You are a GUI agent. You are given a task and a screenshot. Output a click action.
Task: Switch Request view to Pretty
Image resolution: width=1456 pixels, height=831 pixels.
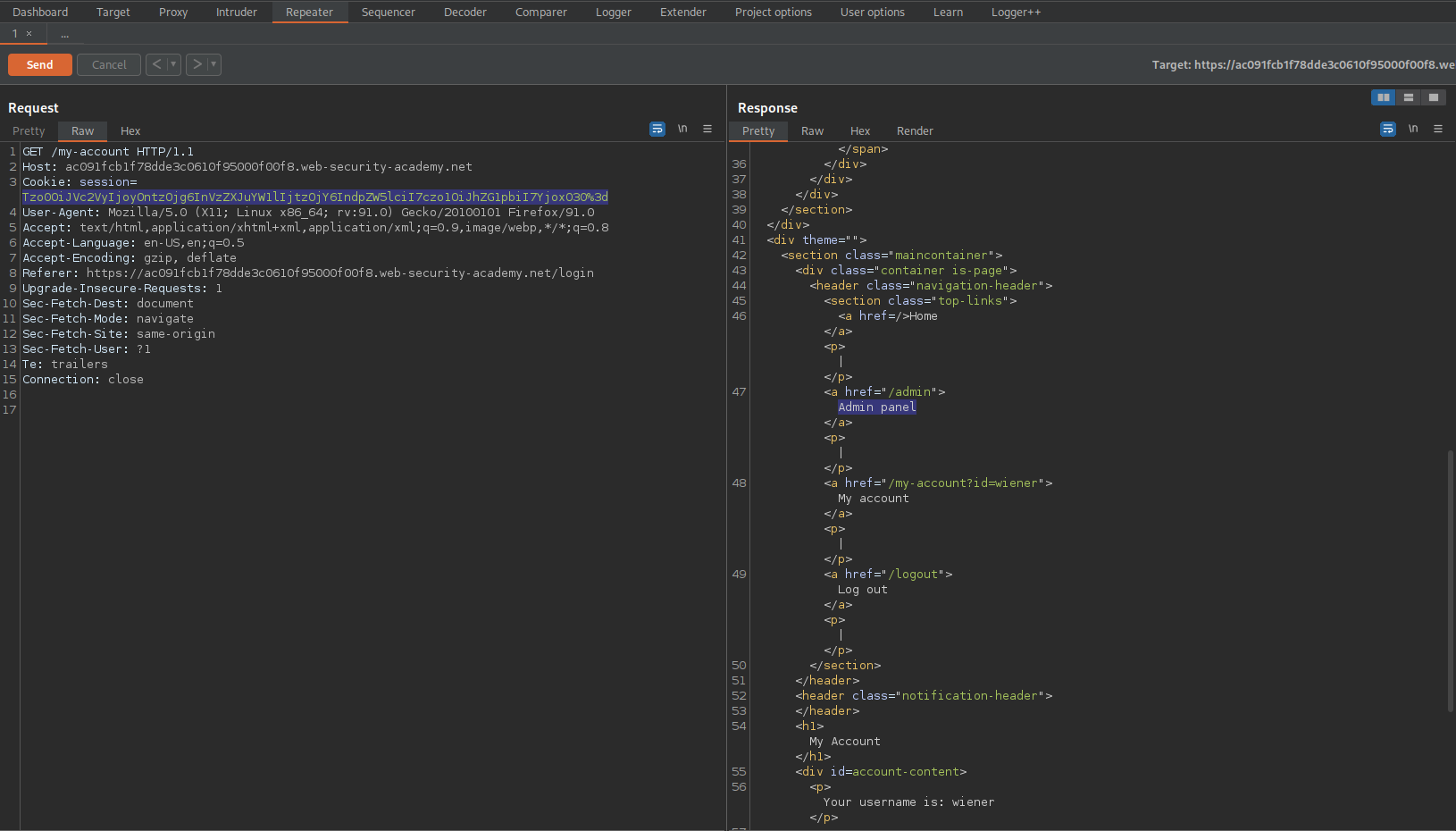pyautogui.click(x=29, y=130)
